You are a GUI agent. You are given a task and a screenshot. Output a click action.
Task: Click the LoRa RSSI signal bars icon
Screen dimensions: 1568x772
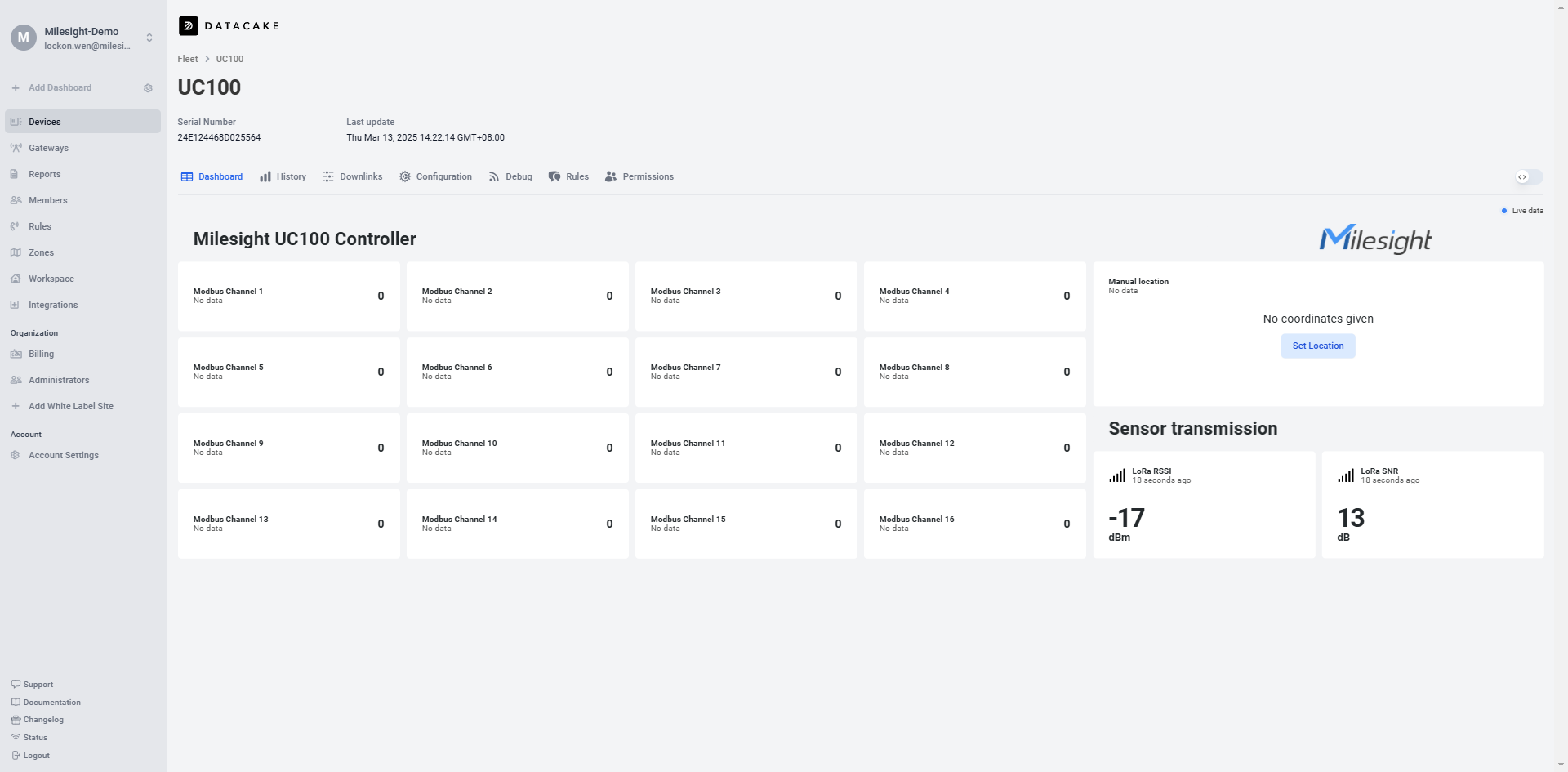click(1117, 475)
